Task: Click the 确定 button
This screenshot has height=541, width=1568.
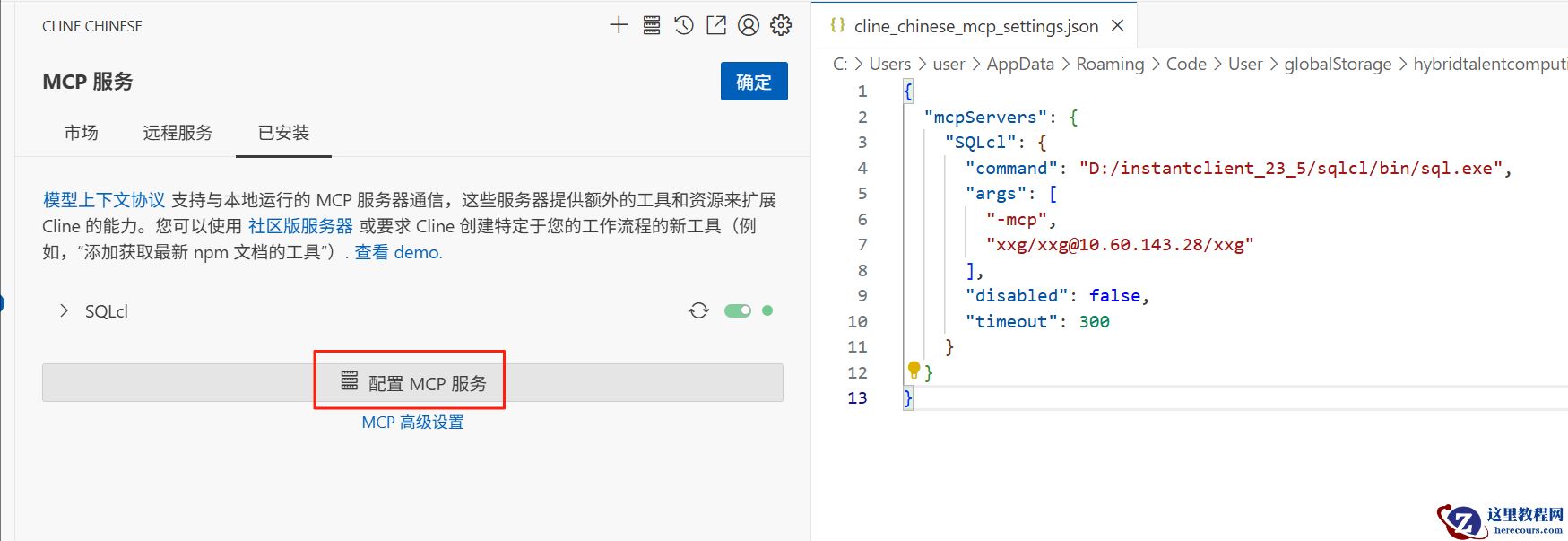Action: point(754,82)
